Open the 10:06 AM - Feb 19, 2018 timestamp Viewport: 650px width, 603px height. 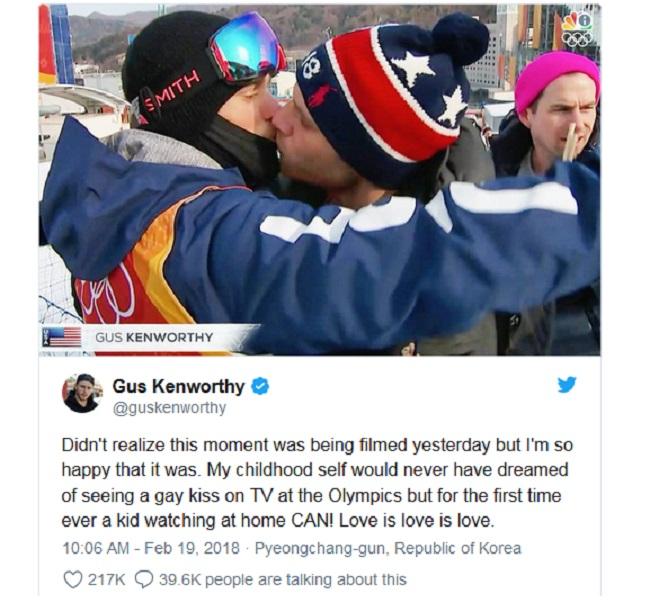point(151,548)
